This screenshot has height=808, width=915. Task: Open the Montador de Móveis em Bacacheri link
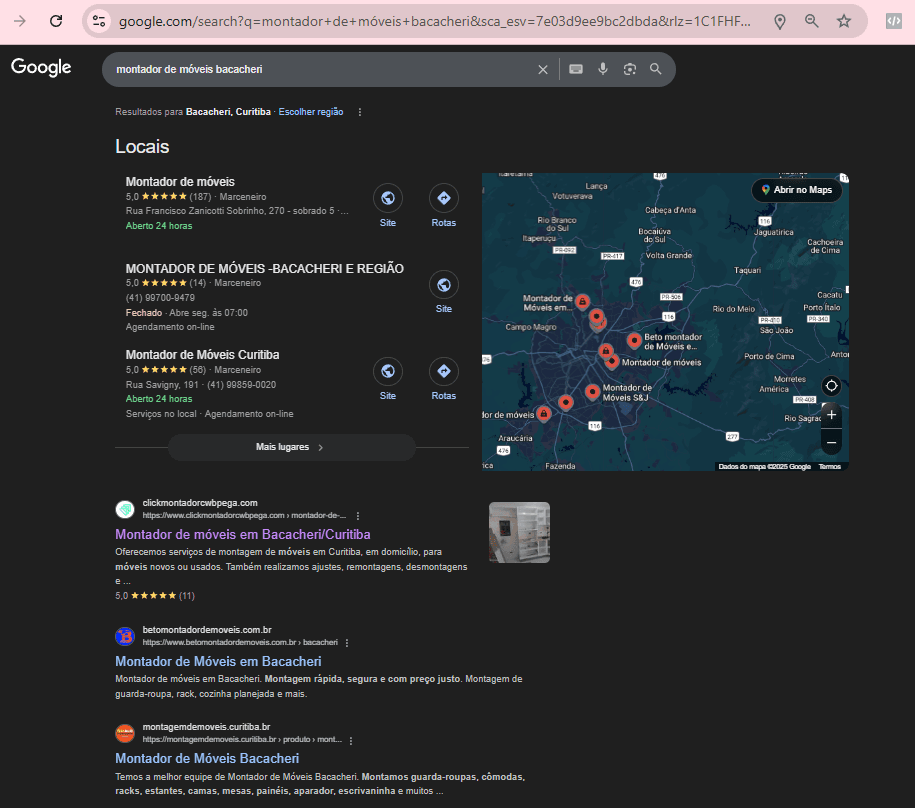(x=218, y=661)
